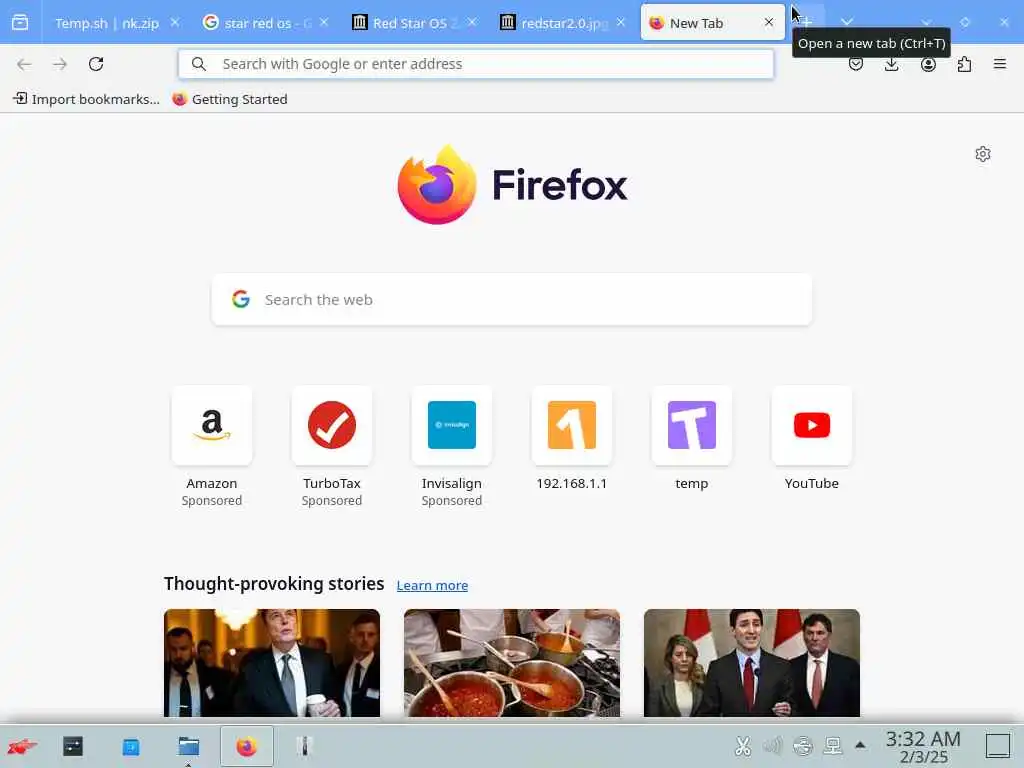The width and height of the screenshot is (1024, 768).
Task: Click the scissors clipboard tray icon
Action: [743, 746]
